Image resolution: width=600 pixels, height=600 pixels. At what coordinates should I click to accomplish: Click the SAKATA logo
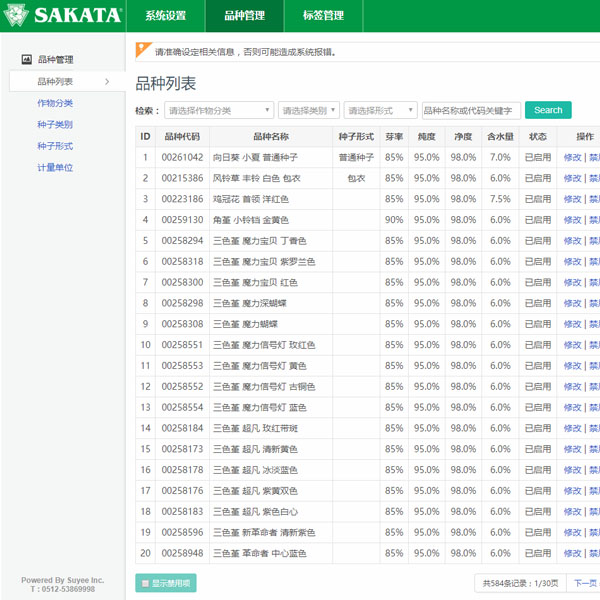click(x=63, y=16)
